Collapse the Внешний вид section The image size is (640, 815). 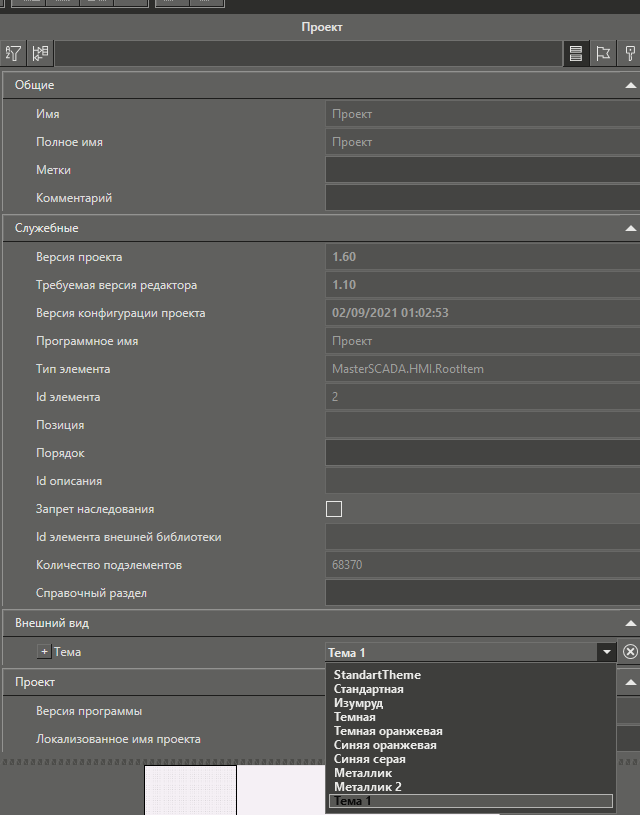630,623
